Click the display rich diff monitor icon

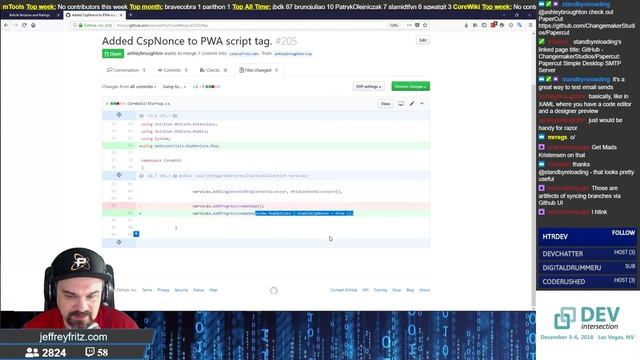[x=401, y=104]
